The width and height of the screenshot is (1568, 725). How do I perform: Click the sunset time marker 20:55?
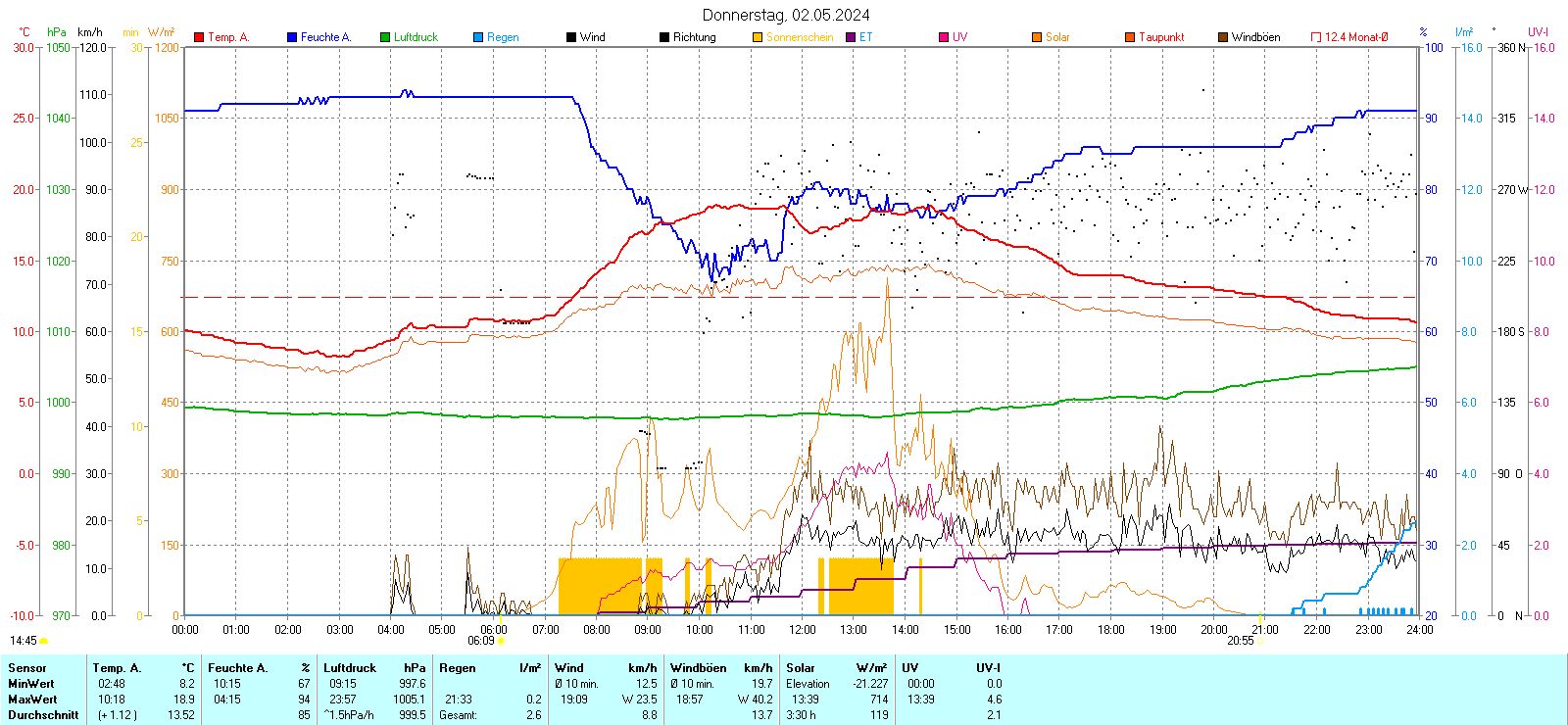tap(1240, 641)
